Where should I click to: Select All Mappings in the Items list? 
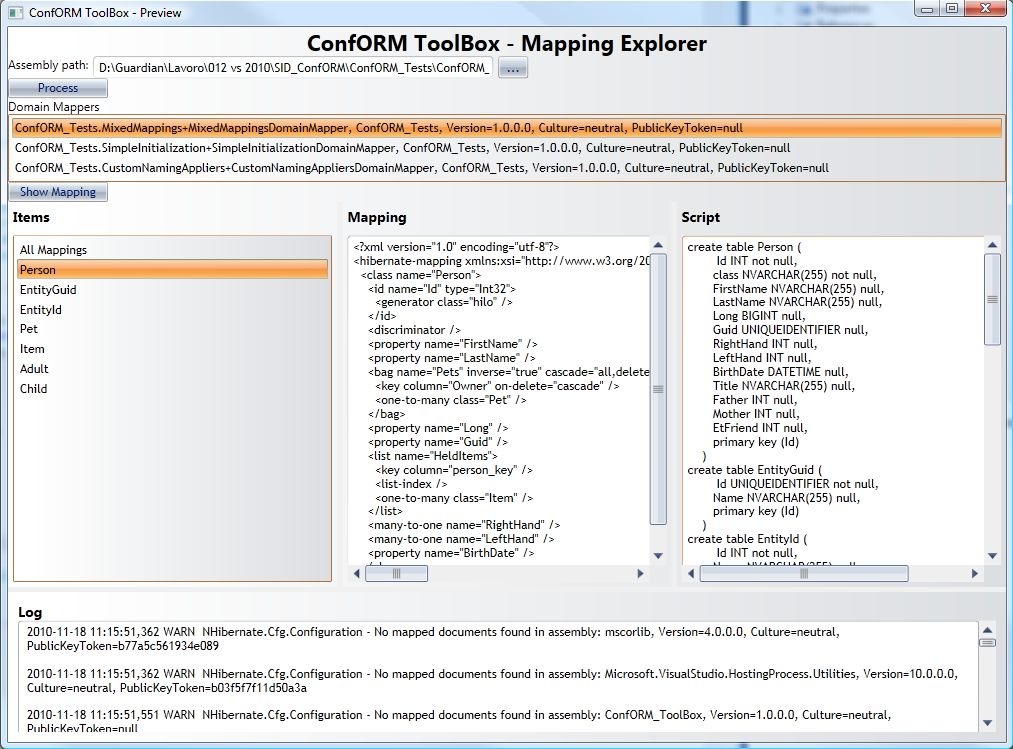[53, 250]
